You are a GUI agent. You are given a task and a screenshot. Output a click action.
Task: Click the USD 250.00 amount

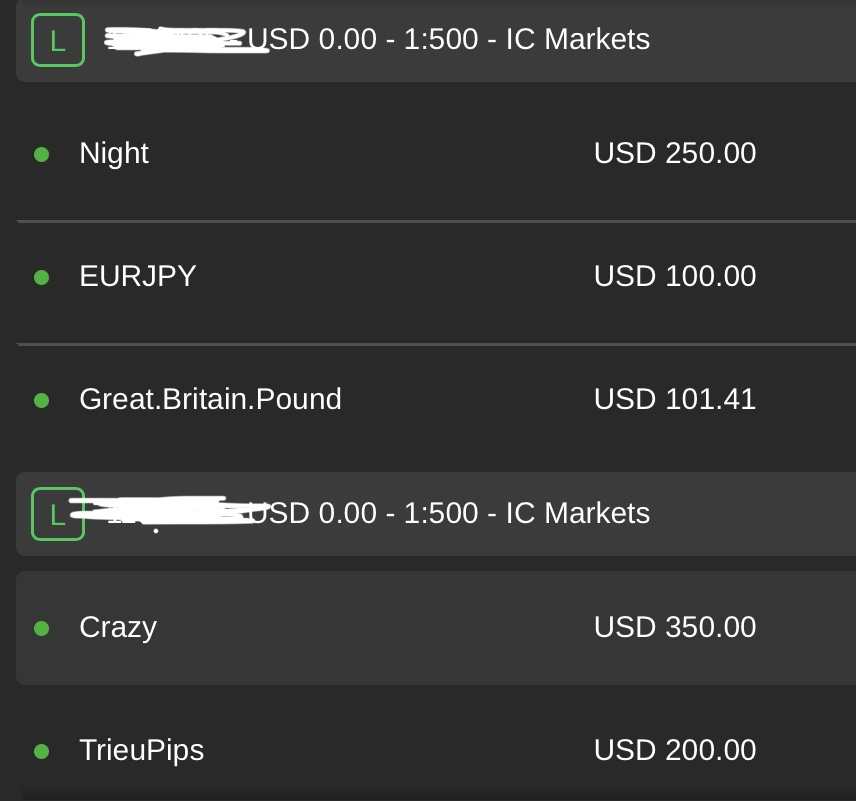pos(675,153)
